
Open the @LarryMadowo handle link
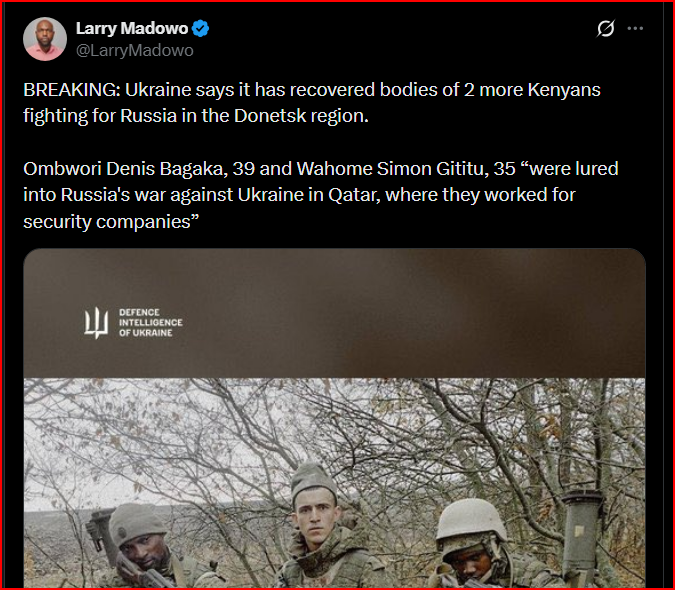coord(135,51)
